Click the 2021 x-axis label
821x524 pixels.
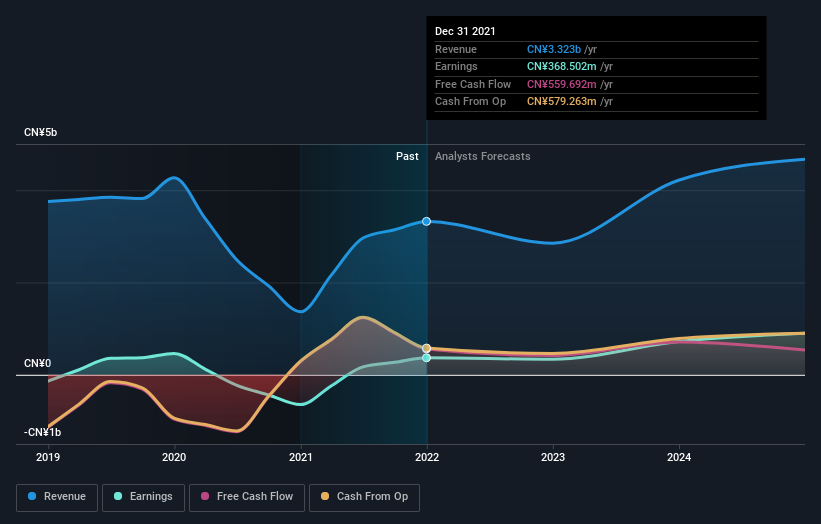(301, 457)
